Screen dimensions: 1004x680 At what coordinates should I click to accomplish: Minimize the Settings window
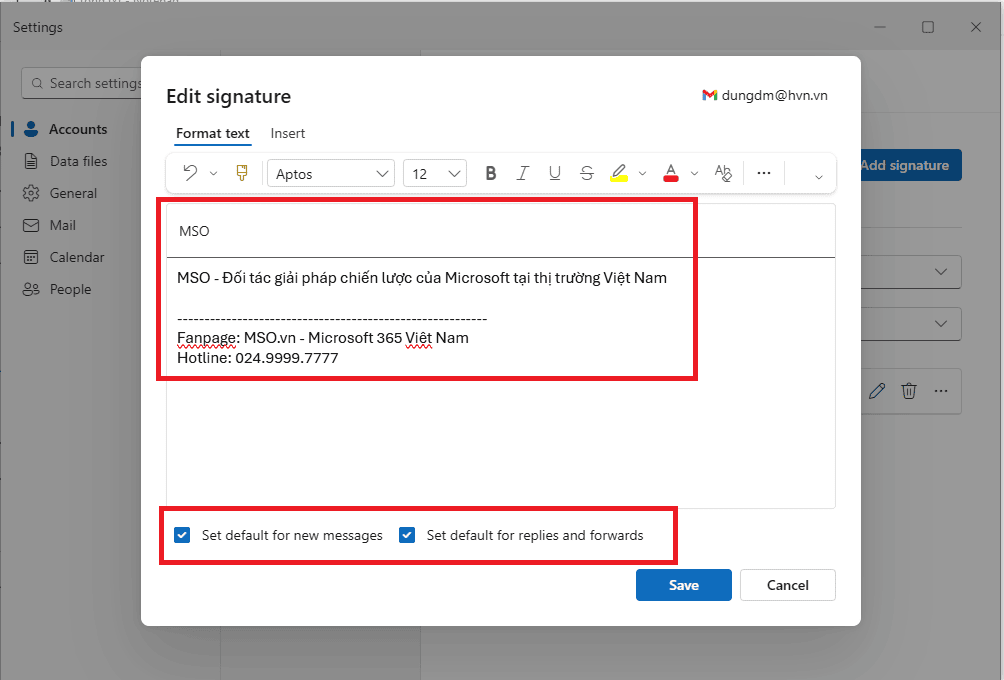[x=880, y=27]
